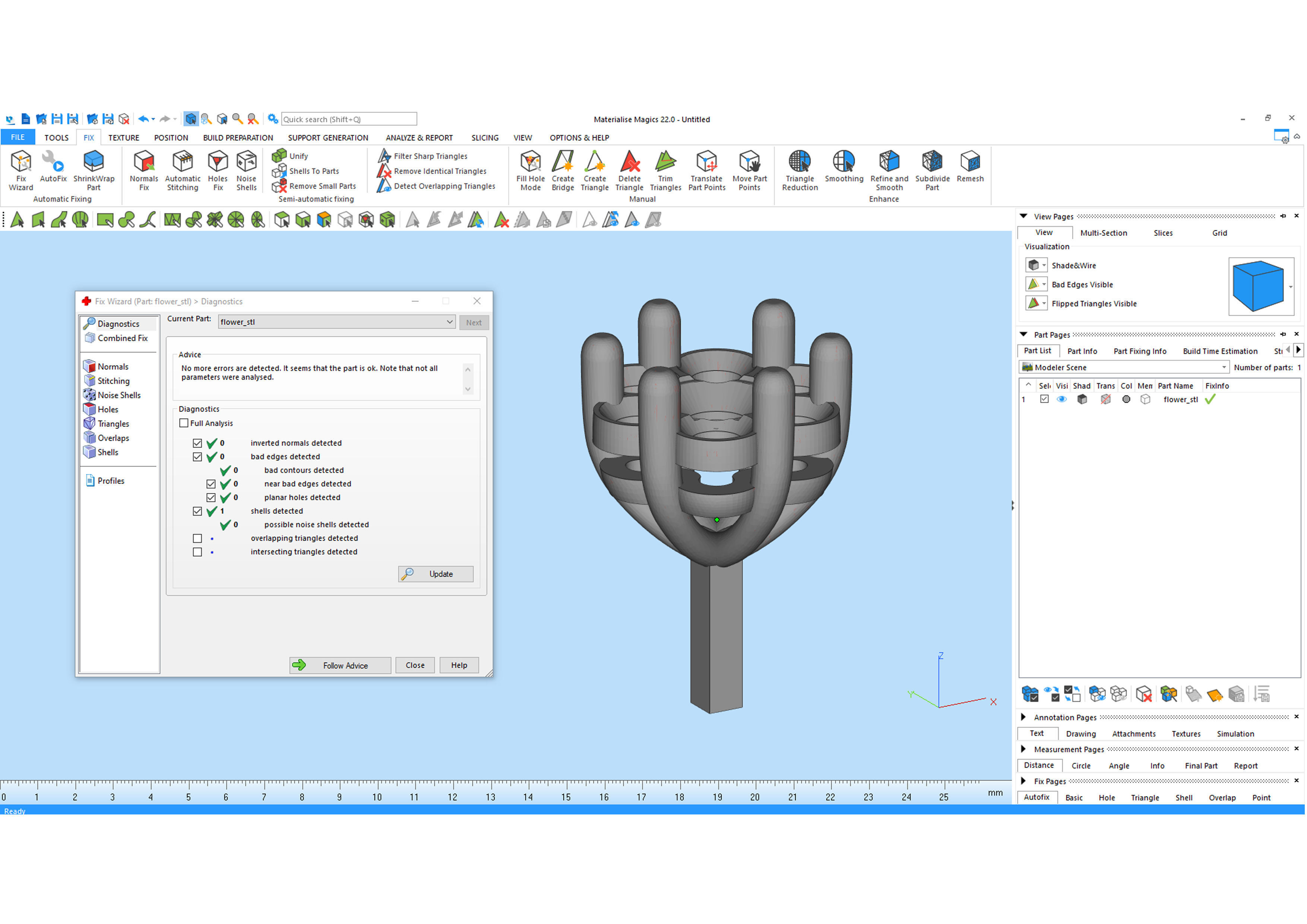Toggle bad edges detected checkbox
This screenshot has width=1307, height=924.
[197, 457]
